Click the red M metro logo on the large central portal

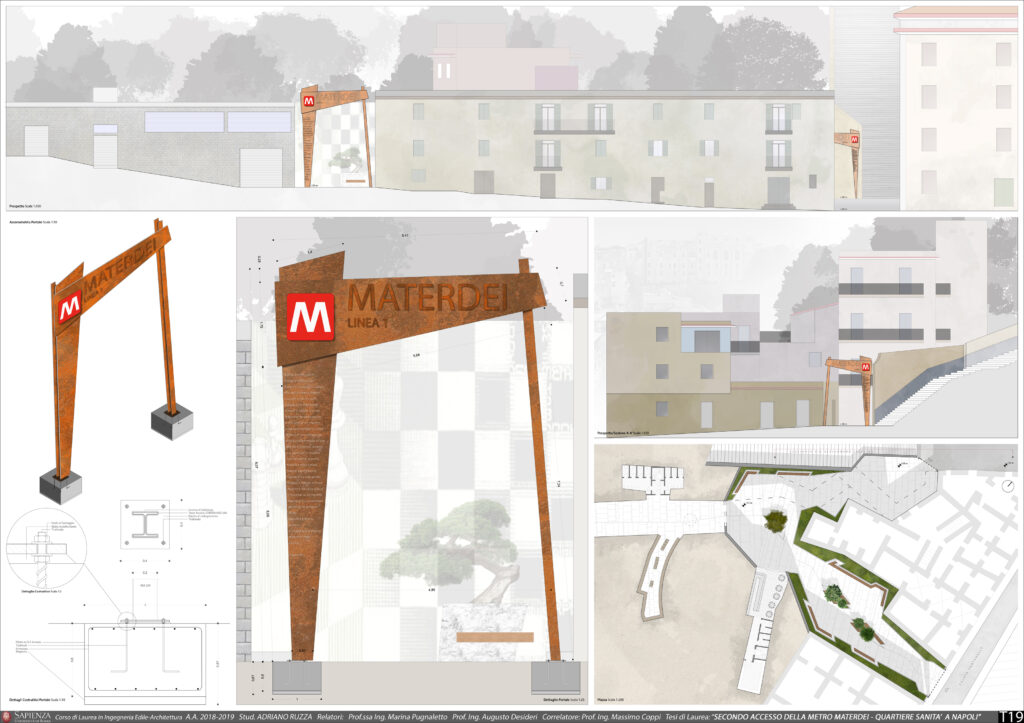point(311,317)
